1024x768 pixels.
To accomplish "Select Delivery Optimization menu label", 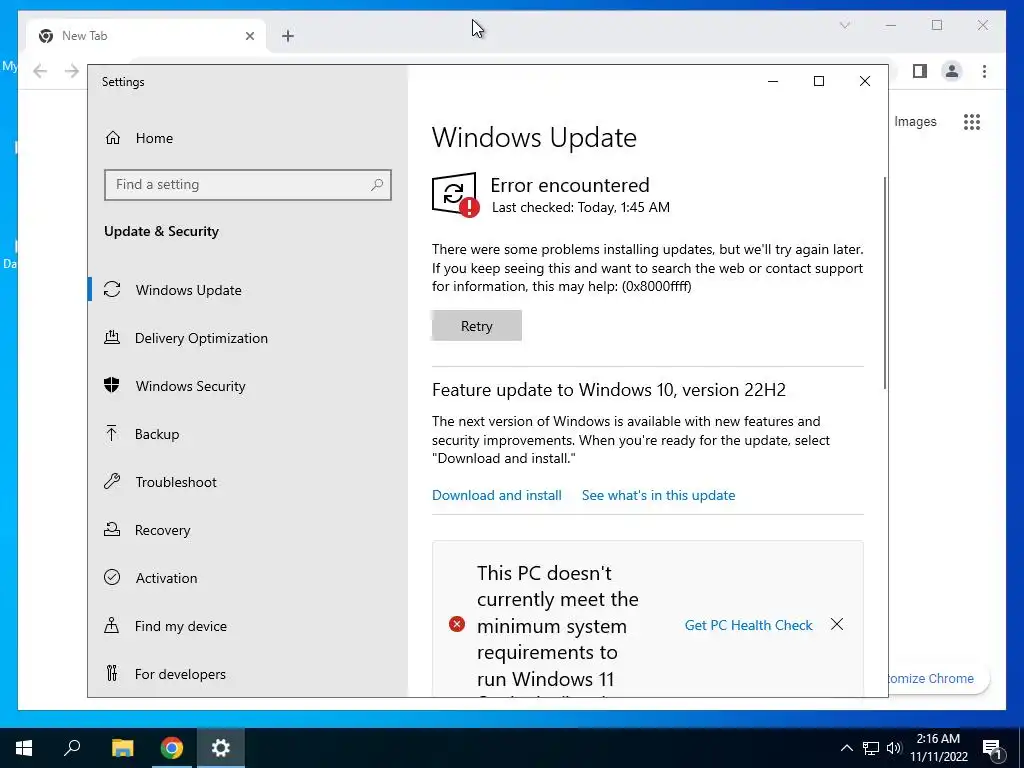I will [201, 338].
